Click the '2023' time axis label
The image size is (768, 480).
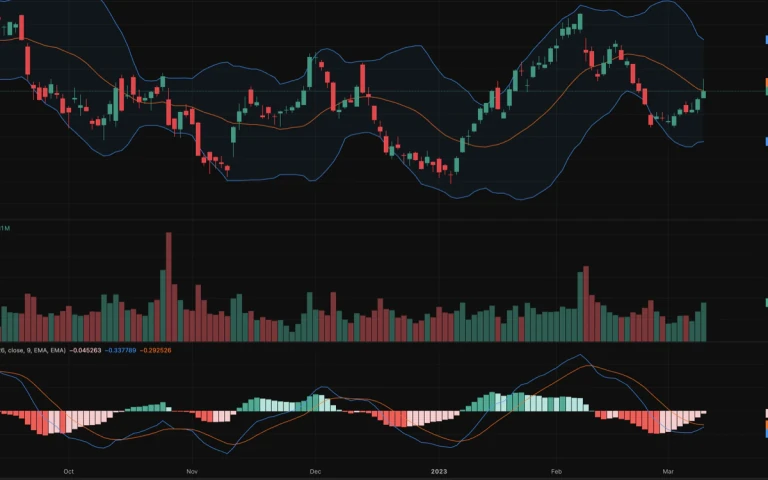pyautogui.click(x=439, y=472)
